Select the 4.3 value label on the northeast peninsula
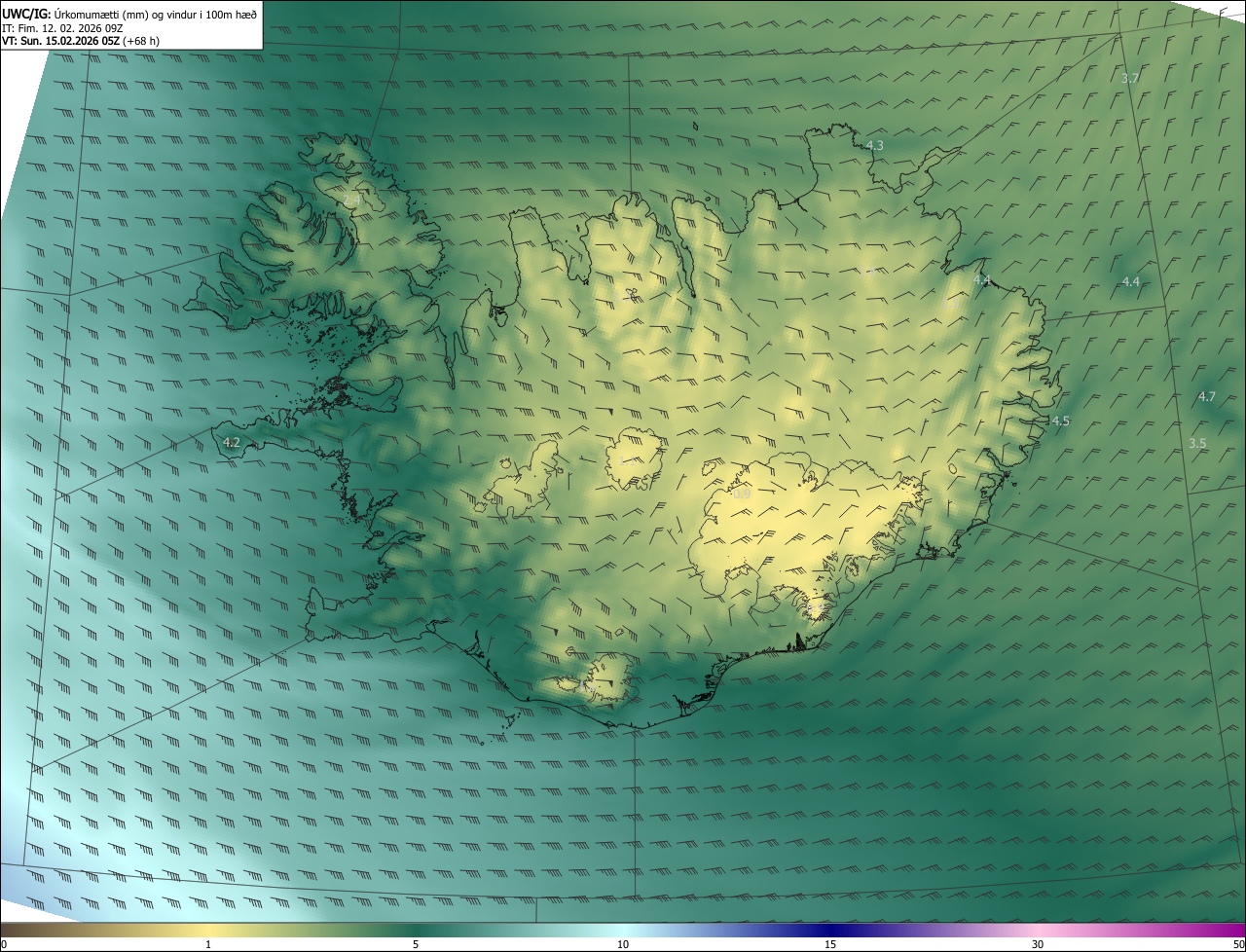This screenshot has width=1246, height=952. coord(874,146)
